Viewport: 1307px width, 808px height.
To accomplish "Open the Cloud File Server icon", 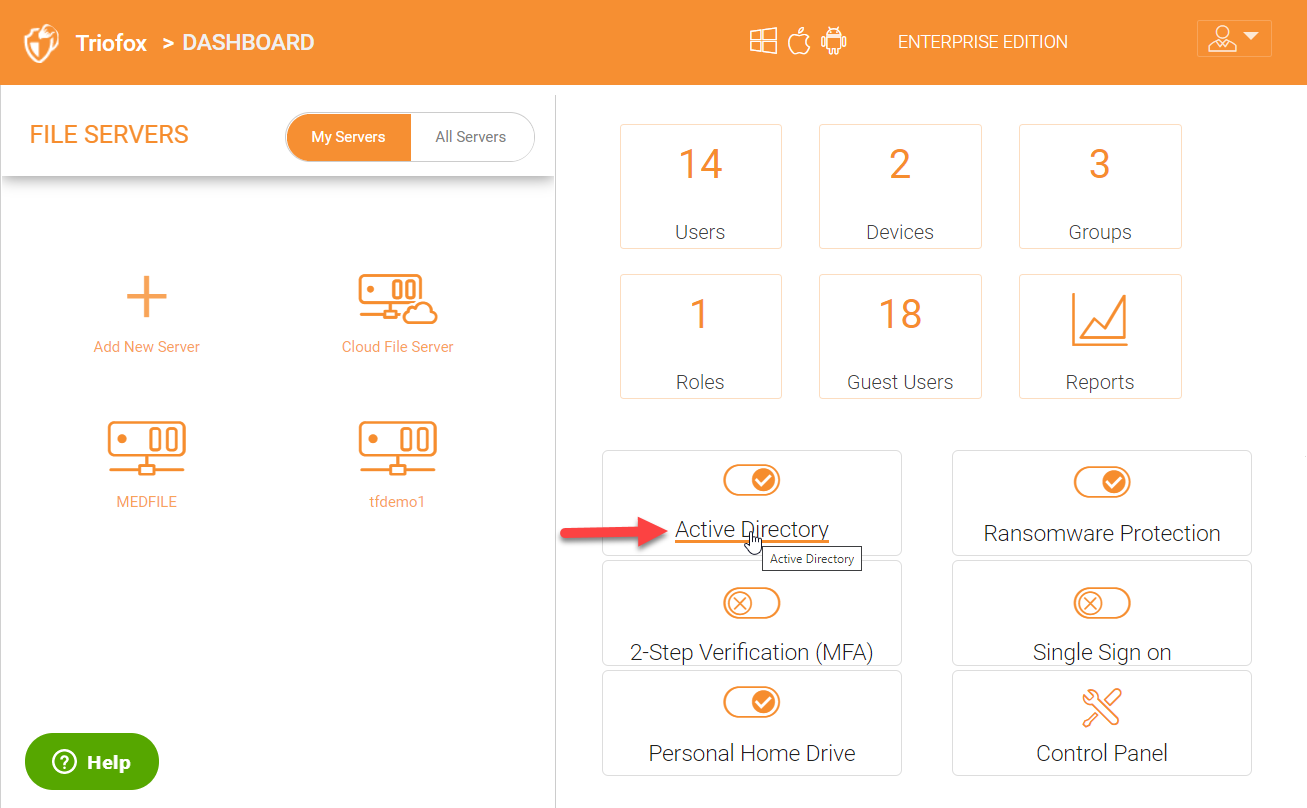I will [398, 299].
